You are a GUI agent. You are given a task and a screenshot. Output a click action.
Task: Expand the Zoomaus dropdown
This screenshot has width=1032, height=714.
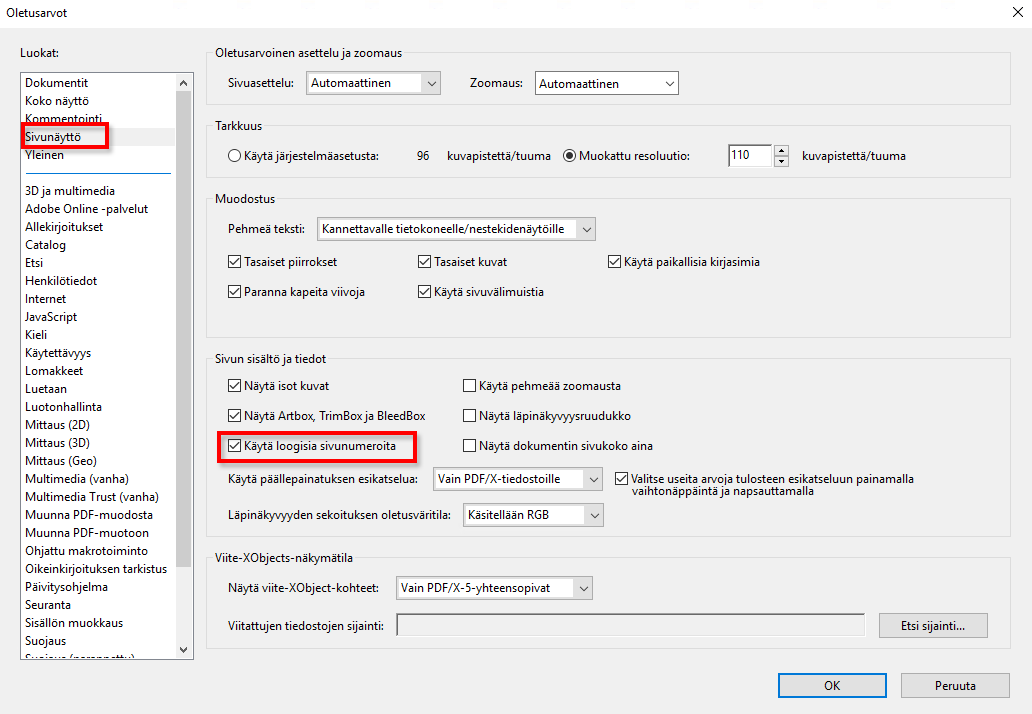point(606,84)
